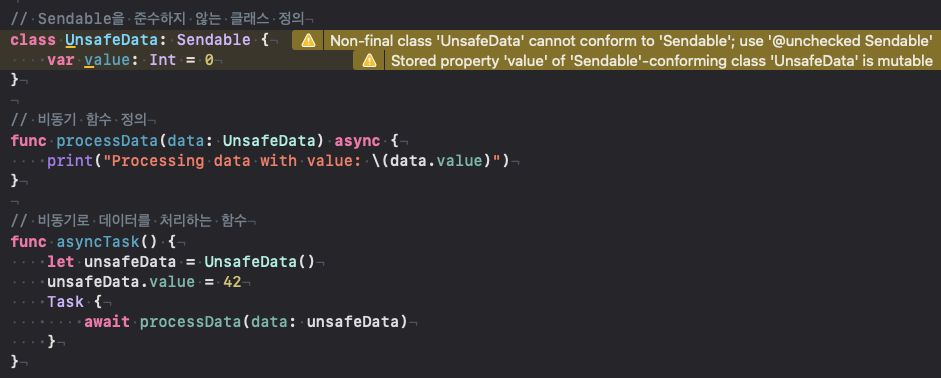Click warning icon for stored property message
The width and height of the screenshot is (941, 378).
point(369,61)
